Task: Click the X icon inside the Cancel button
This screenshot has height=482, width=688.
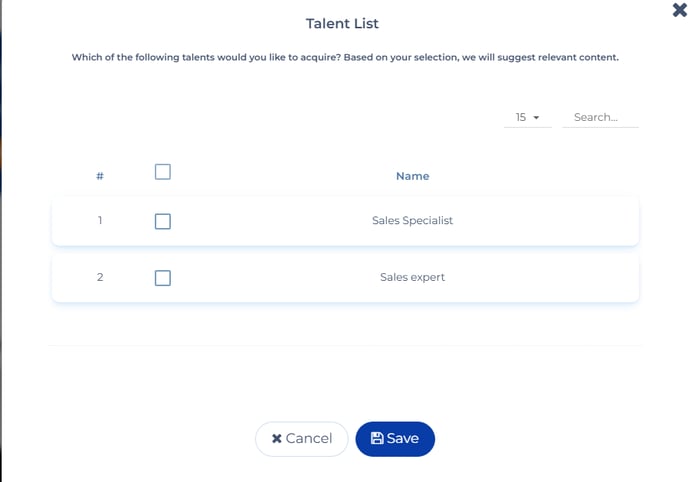Action: click(276, 439)
